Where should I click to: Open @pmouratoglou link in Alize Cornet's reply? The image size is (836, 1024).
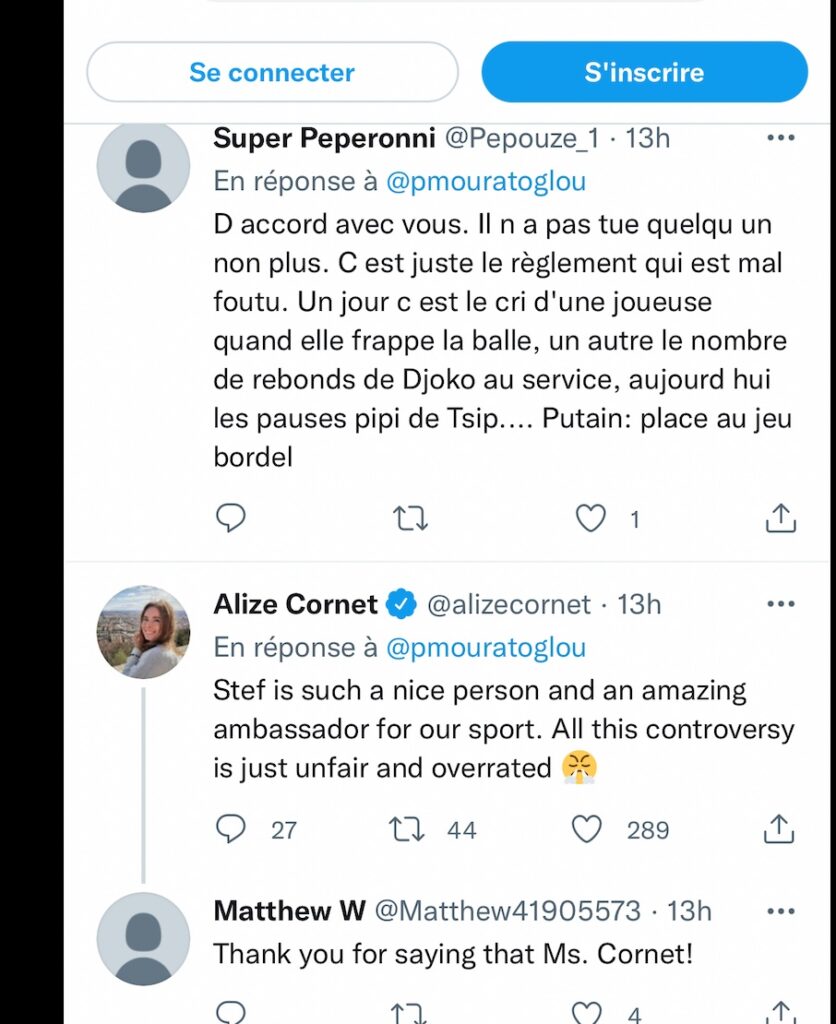(x=486, y=648)
